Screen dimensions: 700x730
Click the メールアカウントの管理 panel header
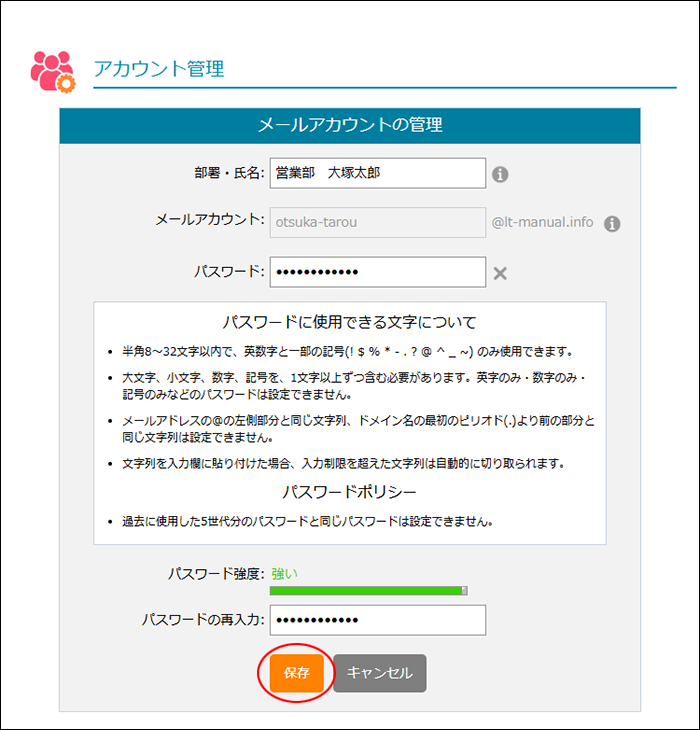click(x=350, y=125)
